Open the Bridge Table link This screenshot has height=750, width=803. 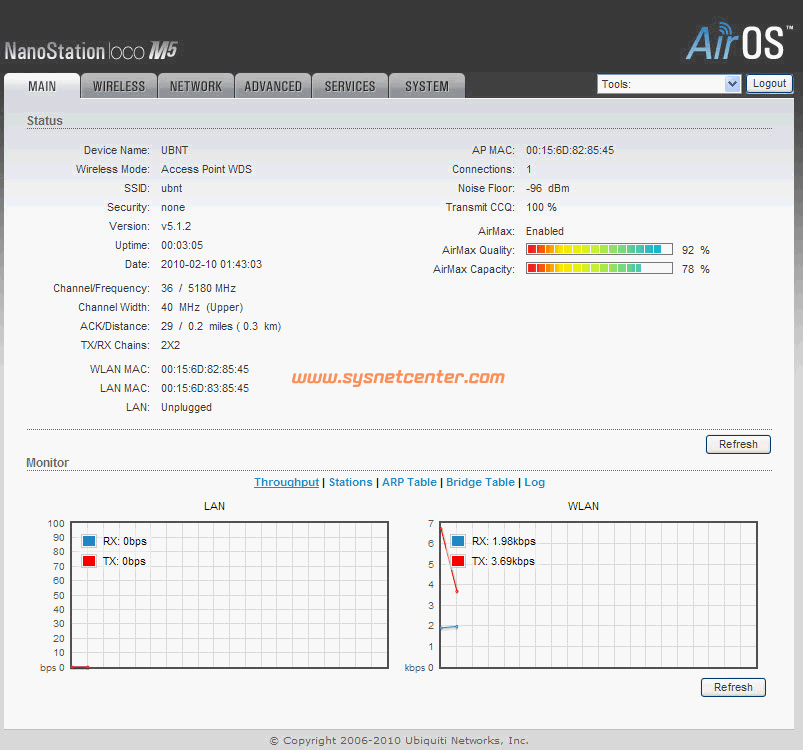coord(480,482)
